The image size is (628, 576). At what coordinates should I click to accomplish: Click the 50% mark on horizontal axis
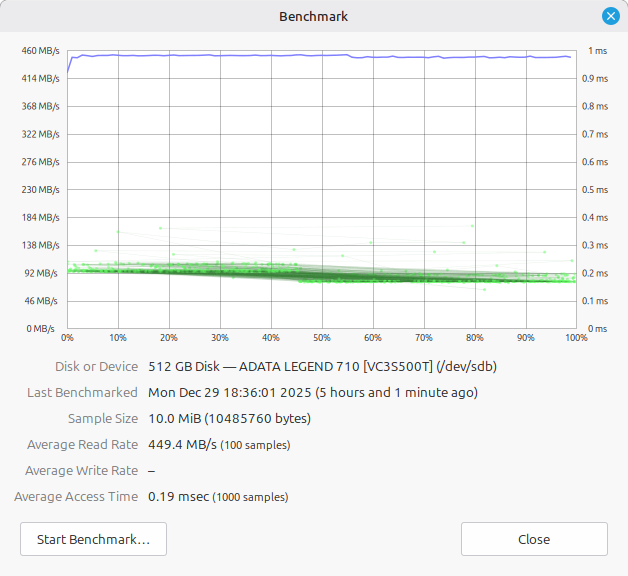tap(321, 338)
